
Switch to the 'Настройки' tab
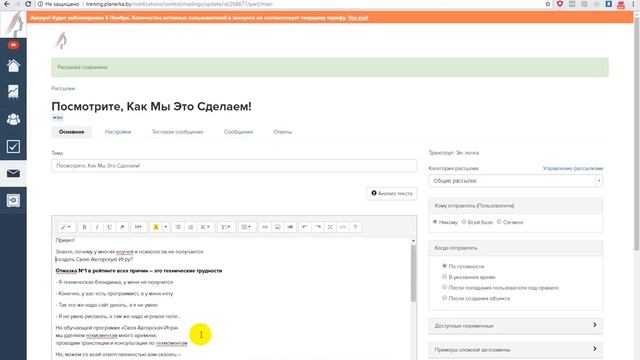point(118,132)
